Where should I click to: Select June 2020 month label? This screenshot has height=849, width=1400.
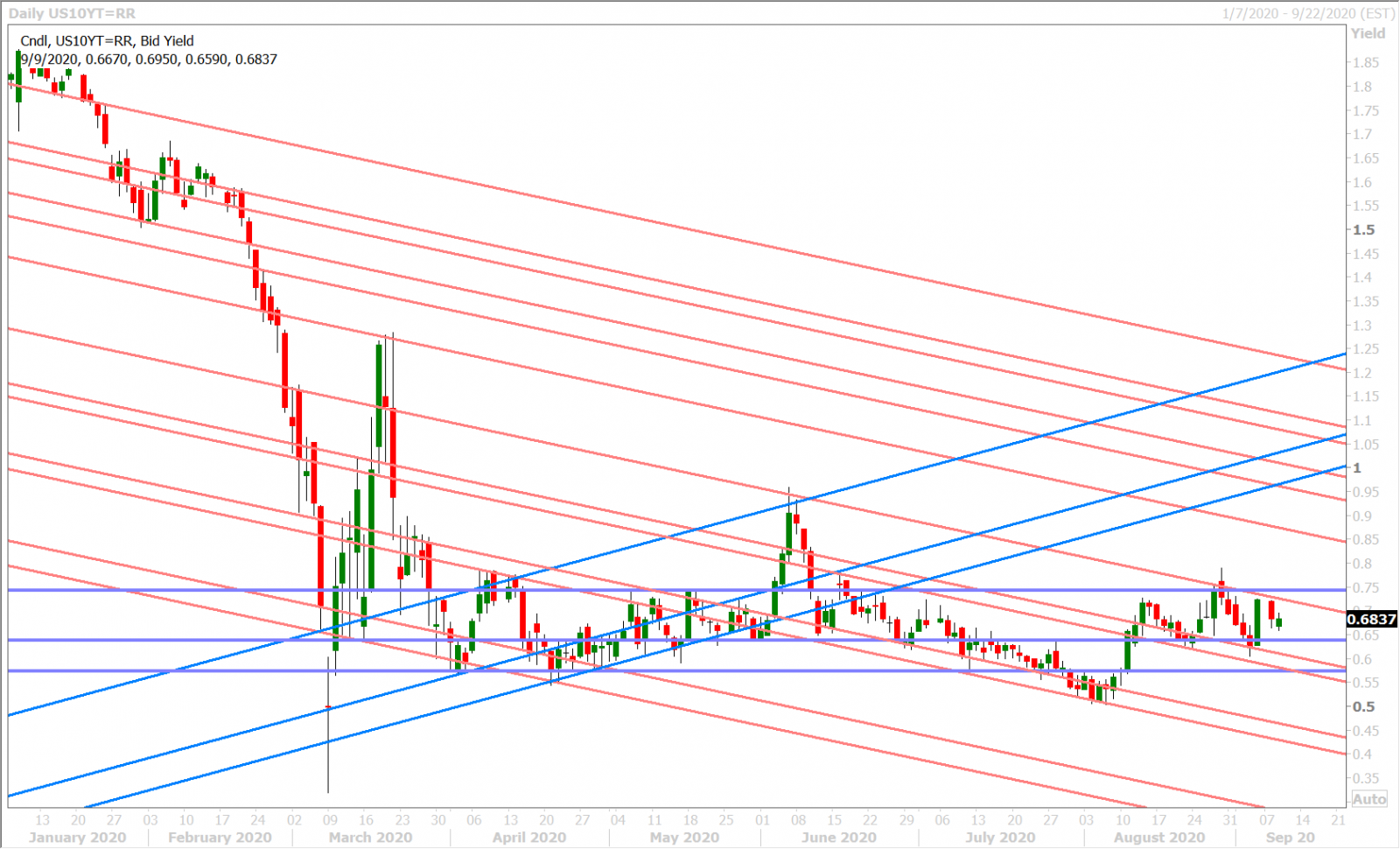click(838, 837)
